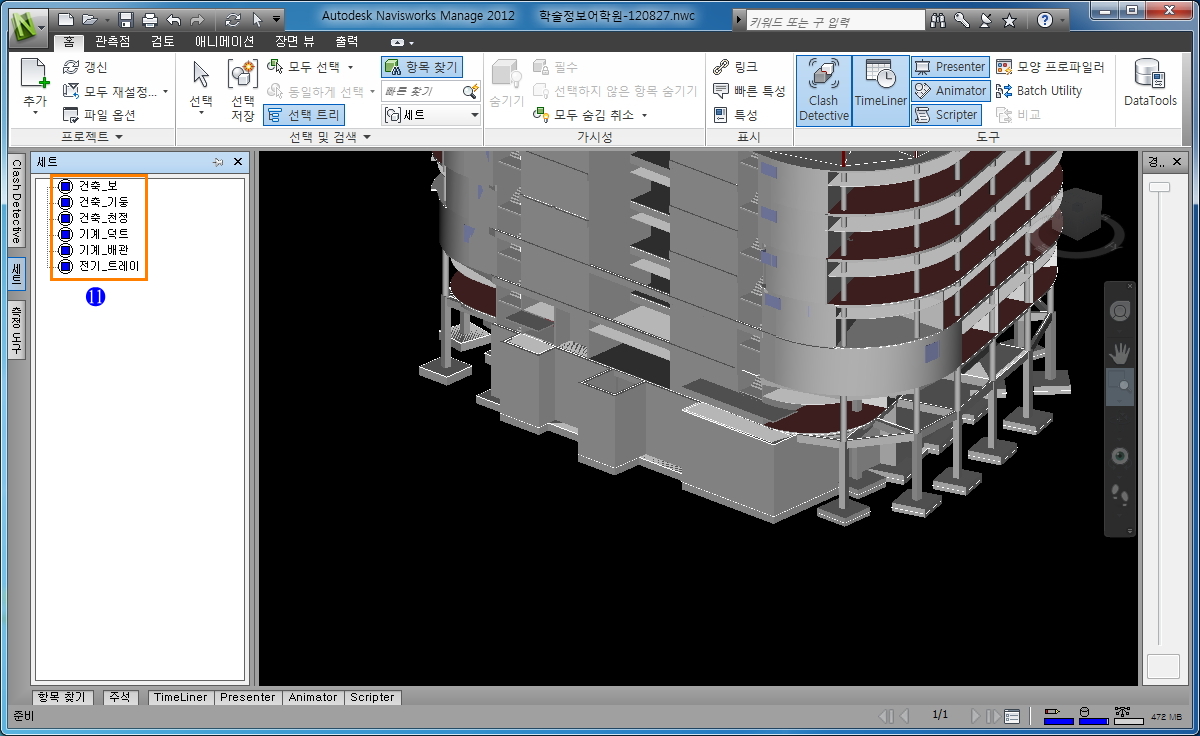Expand the 모두 숨김 취소 dropdown arrow
Image resolution: width=1200 pixels, height=736 pixels.
pos(644,115)
